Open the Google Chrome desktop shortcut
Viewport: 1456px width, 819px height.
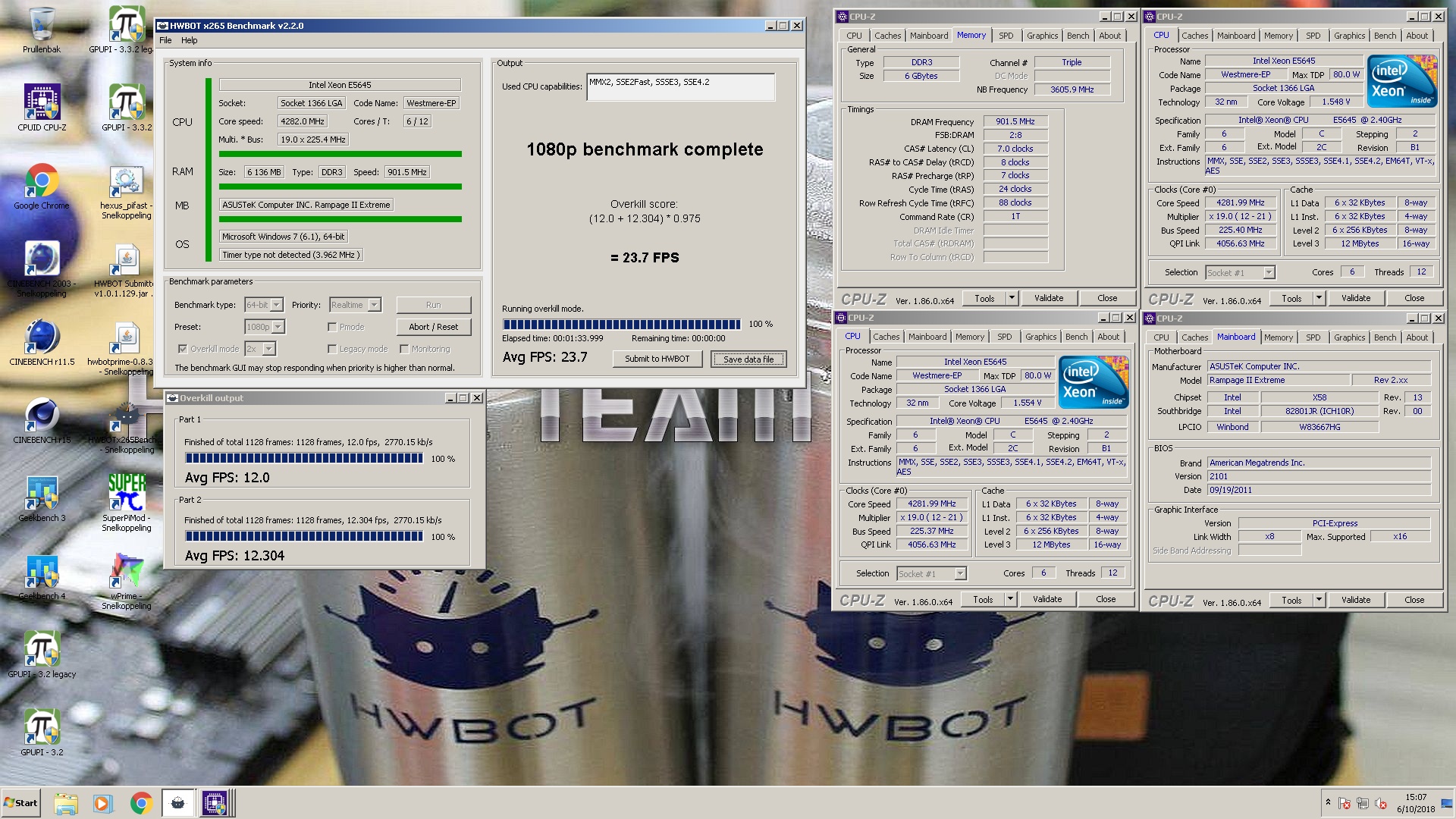coord(42,187)
